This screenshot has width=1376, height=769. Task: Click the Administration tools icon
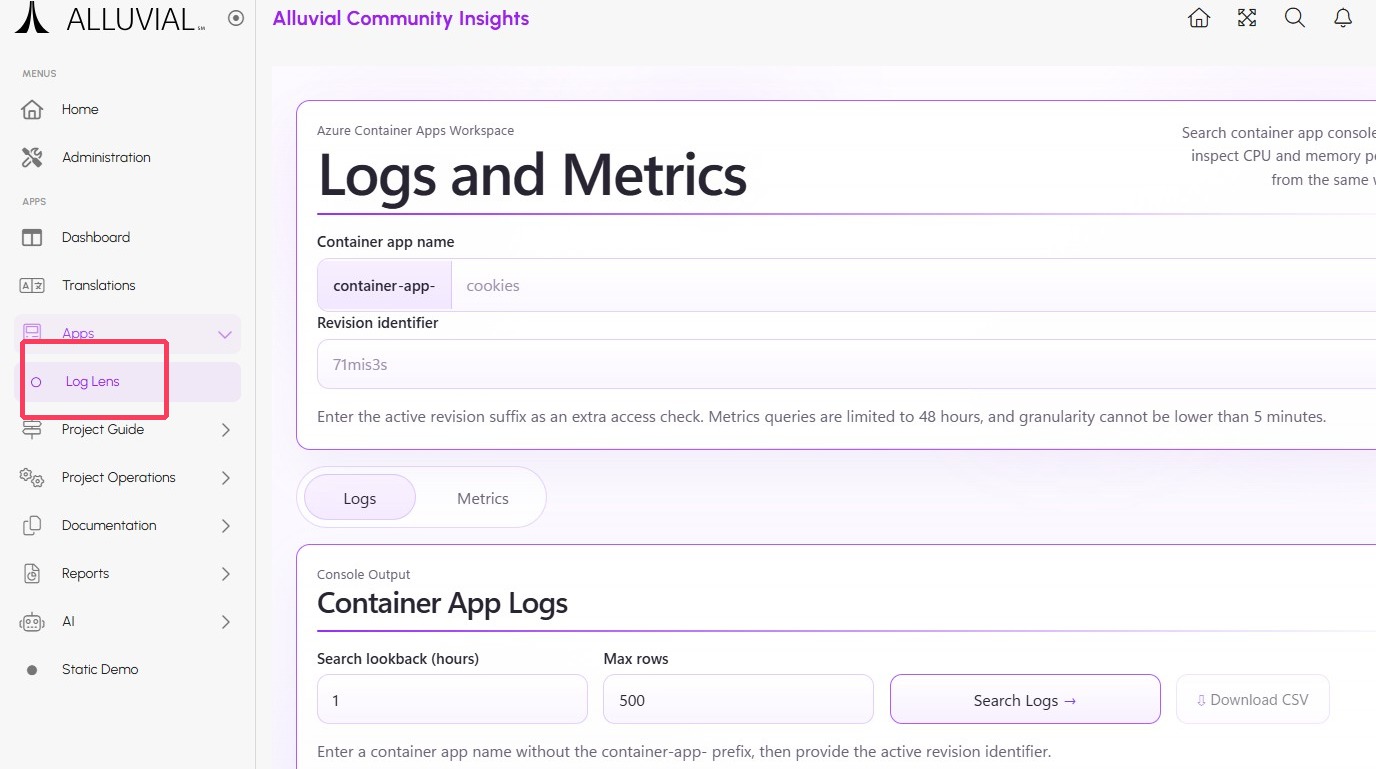32,157
